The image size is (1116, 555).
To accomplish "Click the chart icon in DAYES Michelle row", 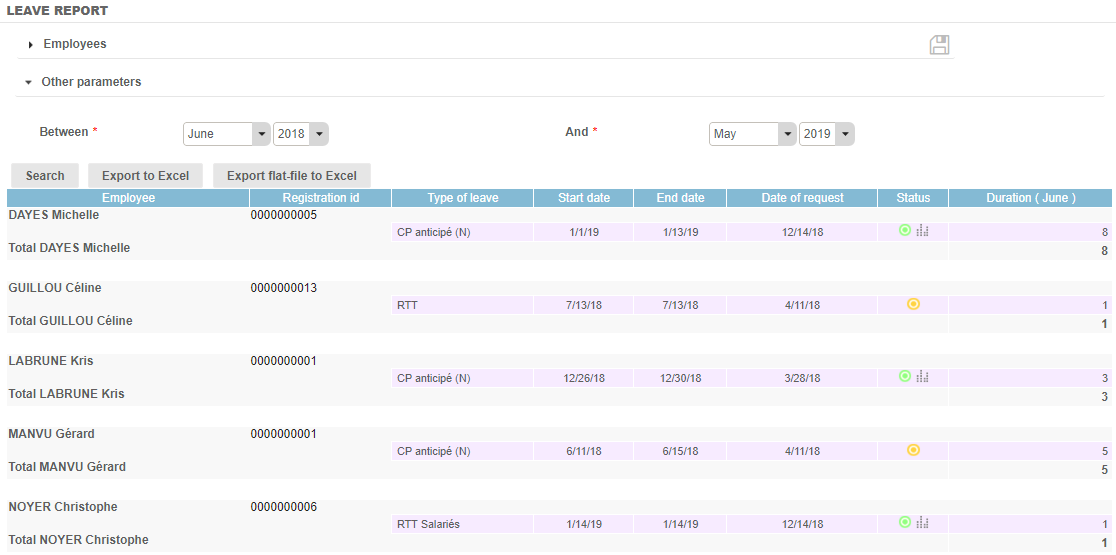I will coord(922,231).
